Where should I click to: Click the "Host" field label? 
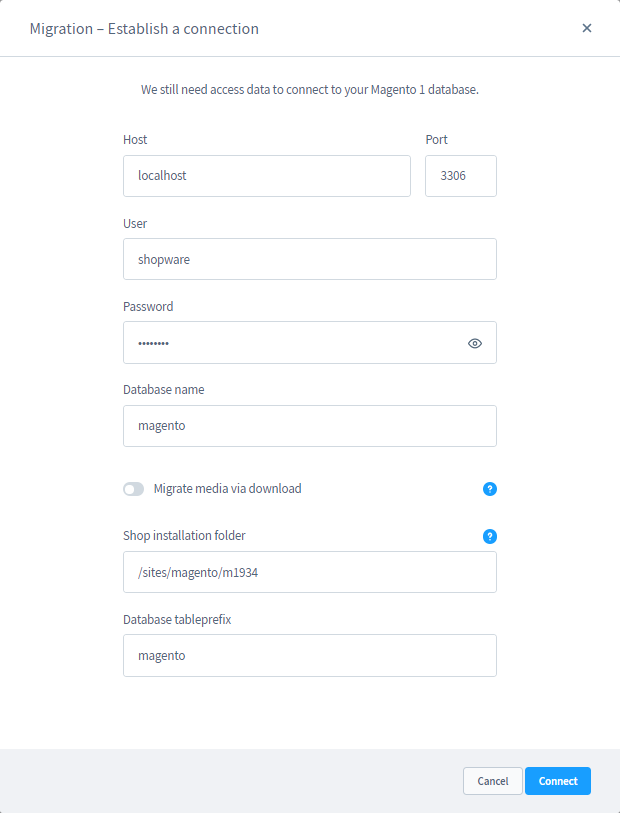coord(135,140)
